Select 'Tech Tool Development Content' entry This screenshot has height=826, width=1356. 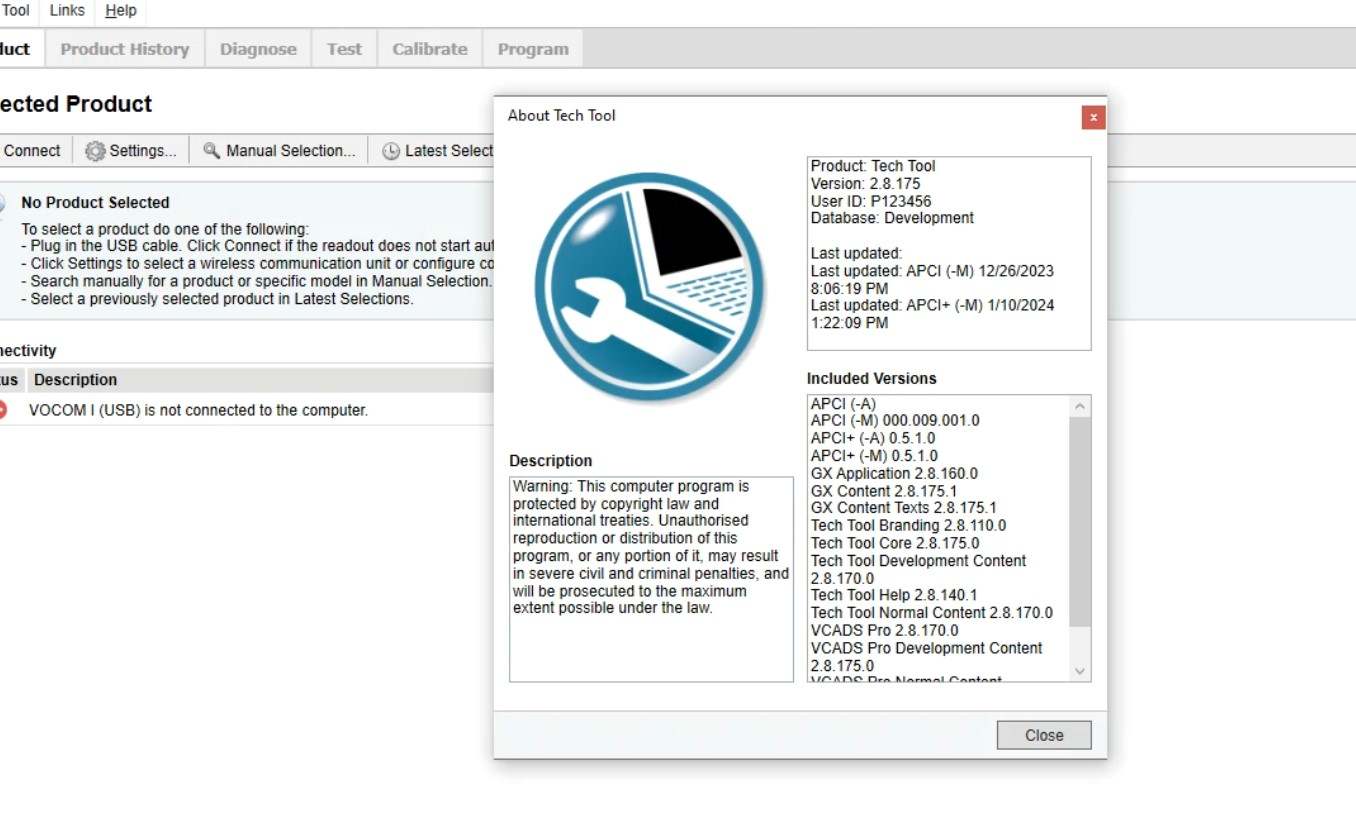click(x=918, y=569)
